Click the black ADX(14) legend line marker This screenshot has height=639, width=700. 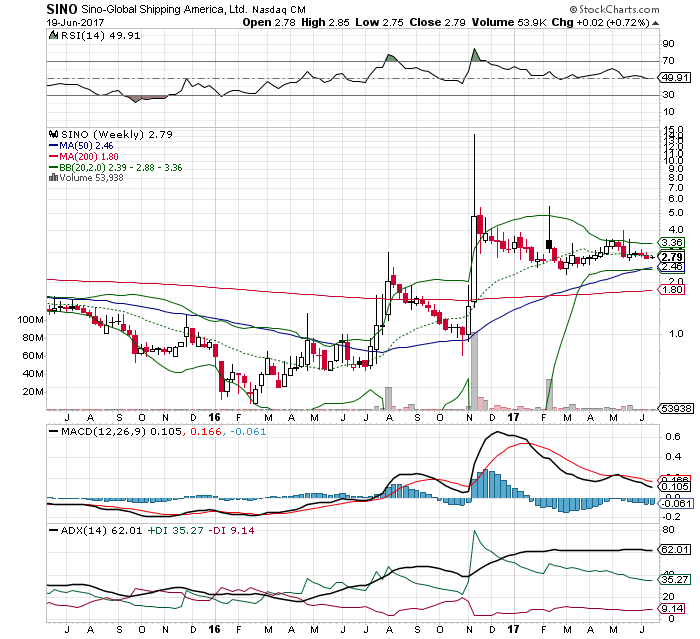click(54, 530)
